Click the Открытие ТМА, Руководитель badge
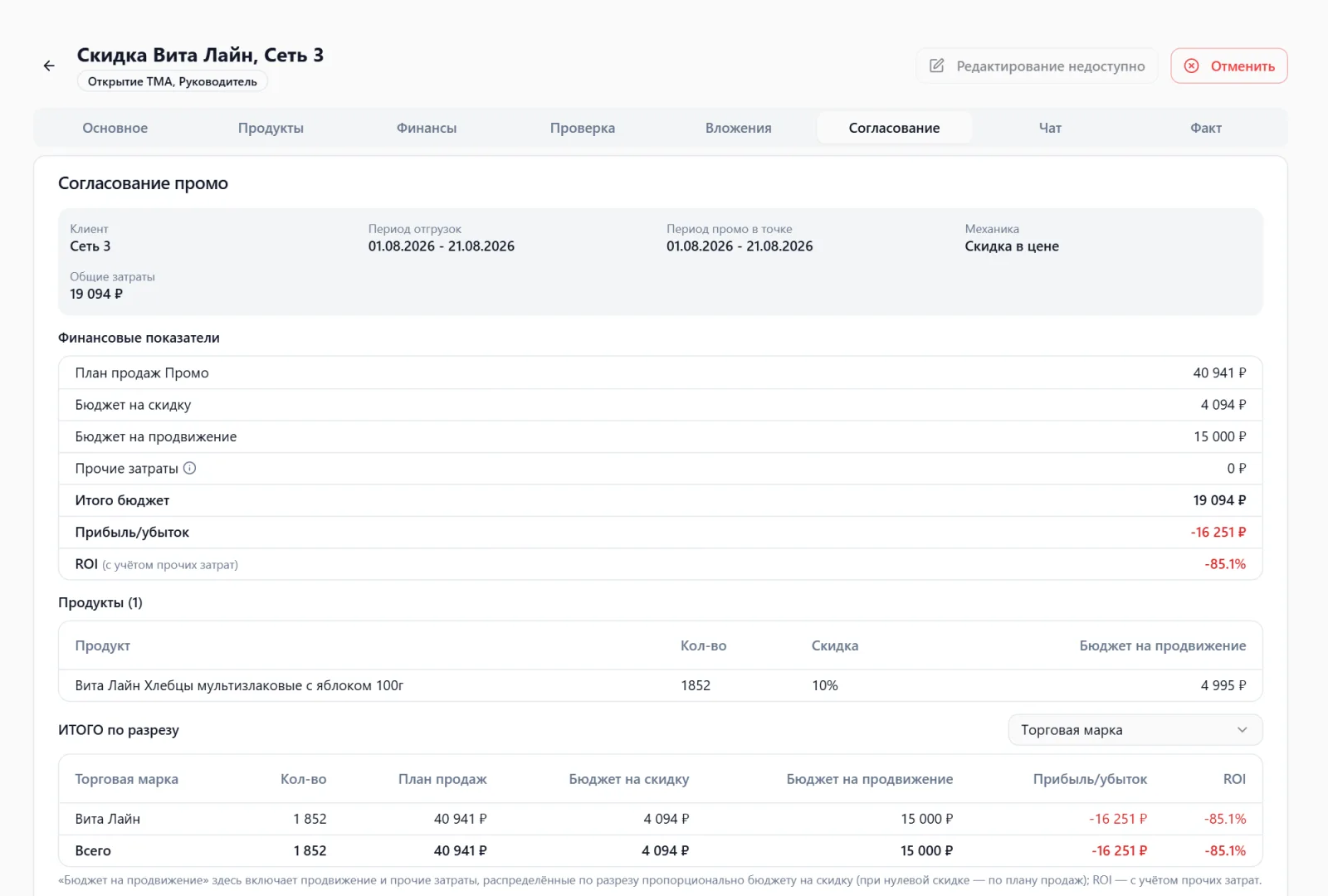1328x896 pixels. (173, 81)
